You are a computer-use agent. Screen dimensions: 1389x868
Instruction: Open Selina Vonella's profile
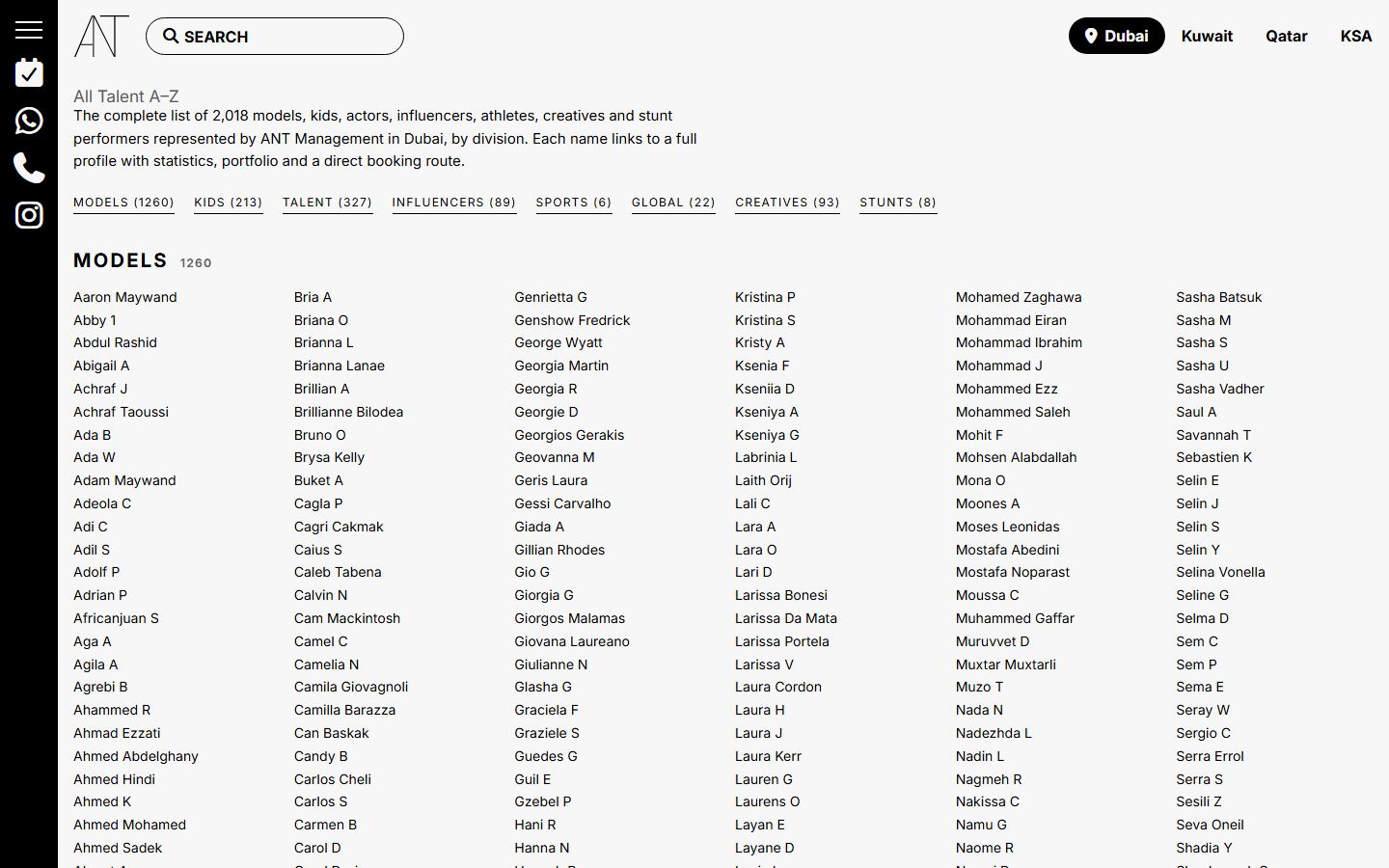(1220, 572)
